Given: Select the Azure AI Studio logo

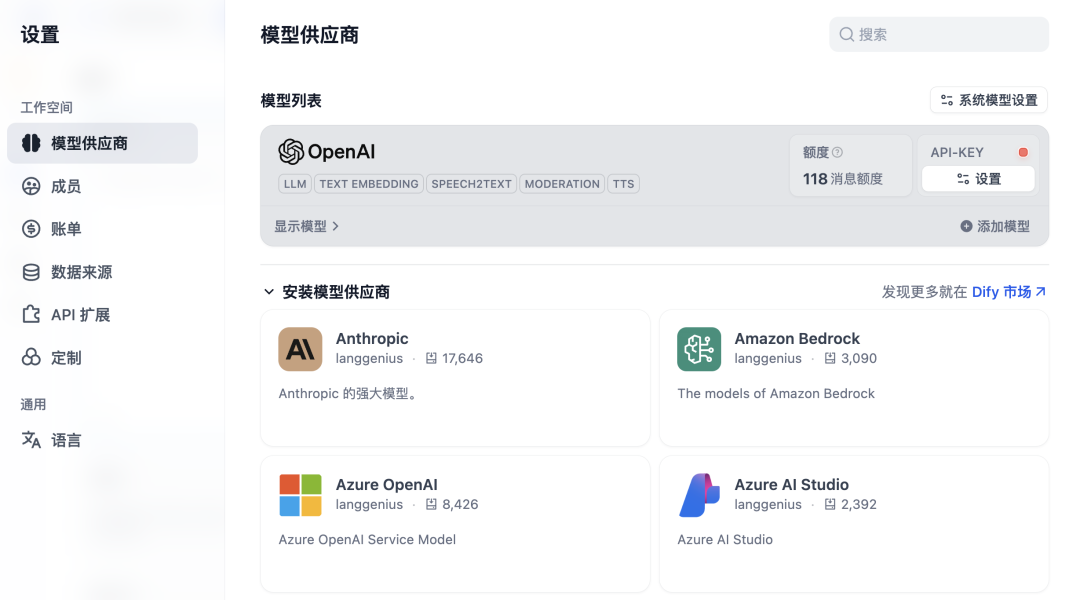Looking at the screenshot, I should (x=699, y=495).
